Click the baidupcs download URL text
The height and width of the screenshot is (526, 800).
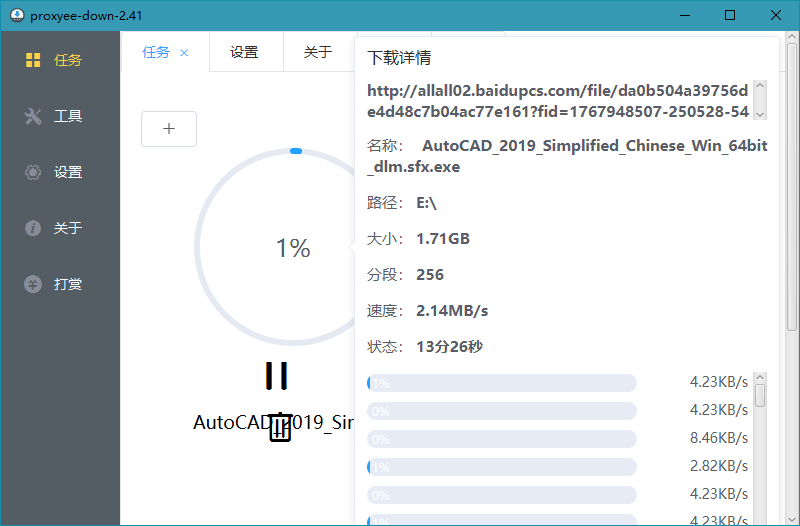[x=558, y=101]
